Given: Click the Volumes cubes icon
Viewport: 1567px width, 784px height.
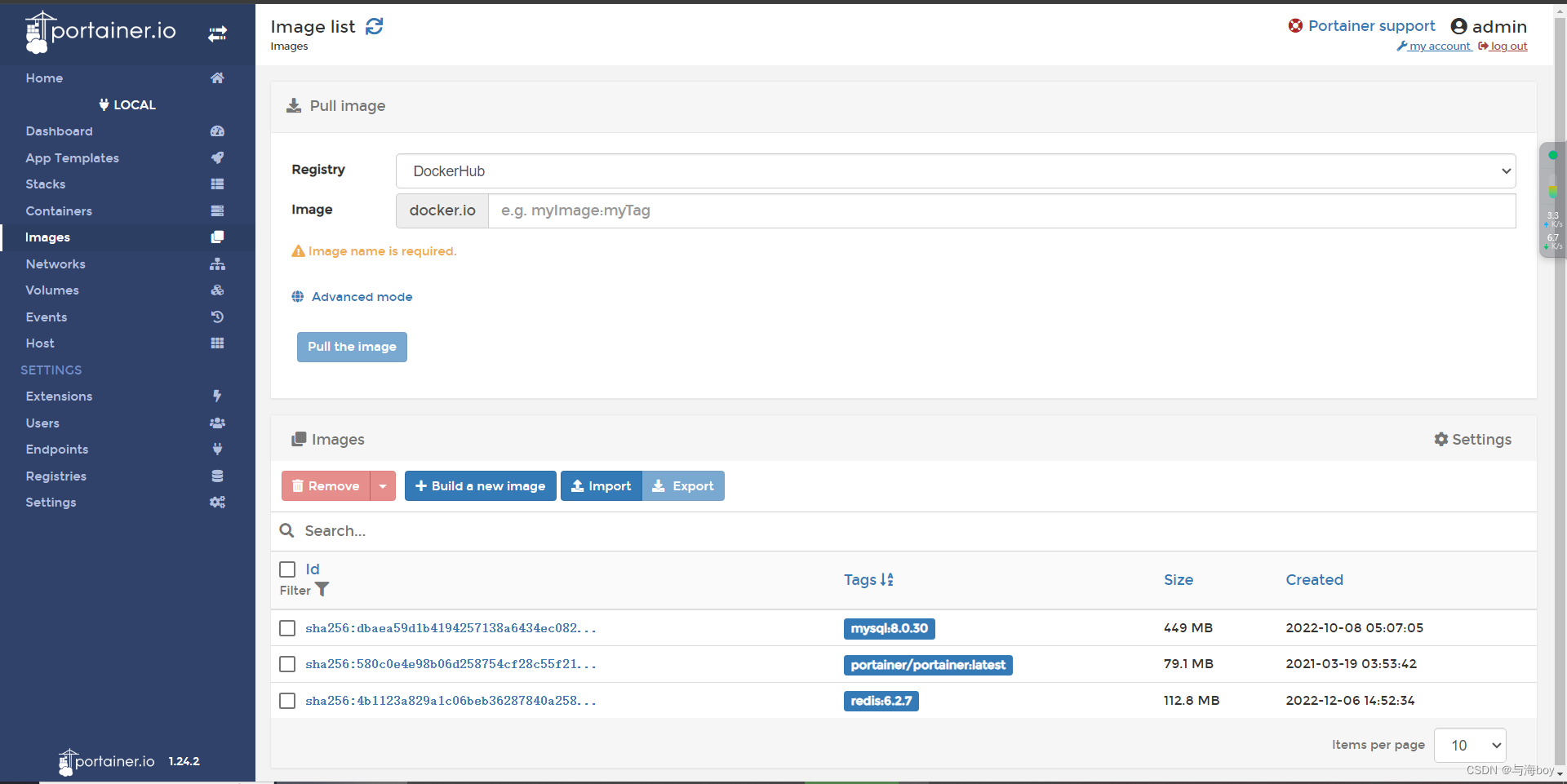Looking at the screenshot, I should click(x=217, y=290).
